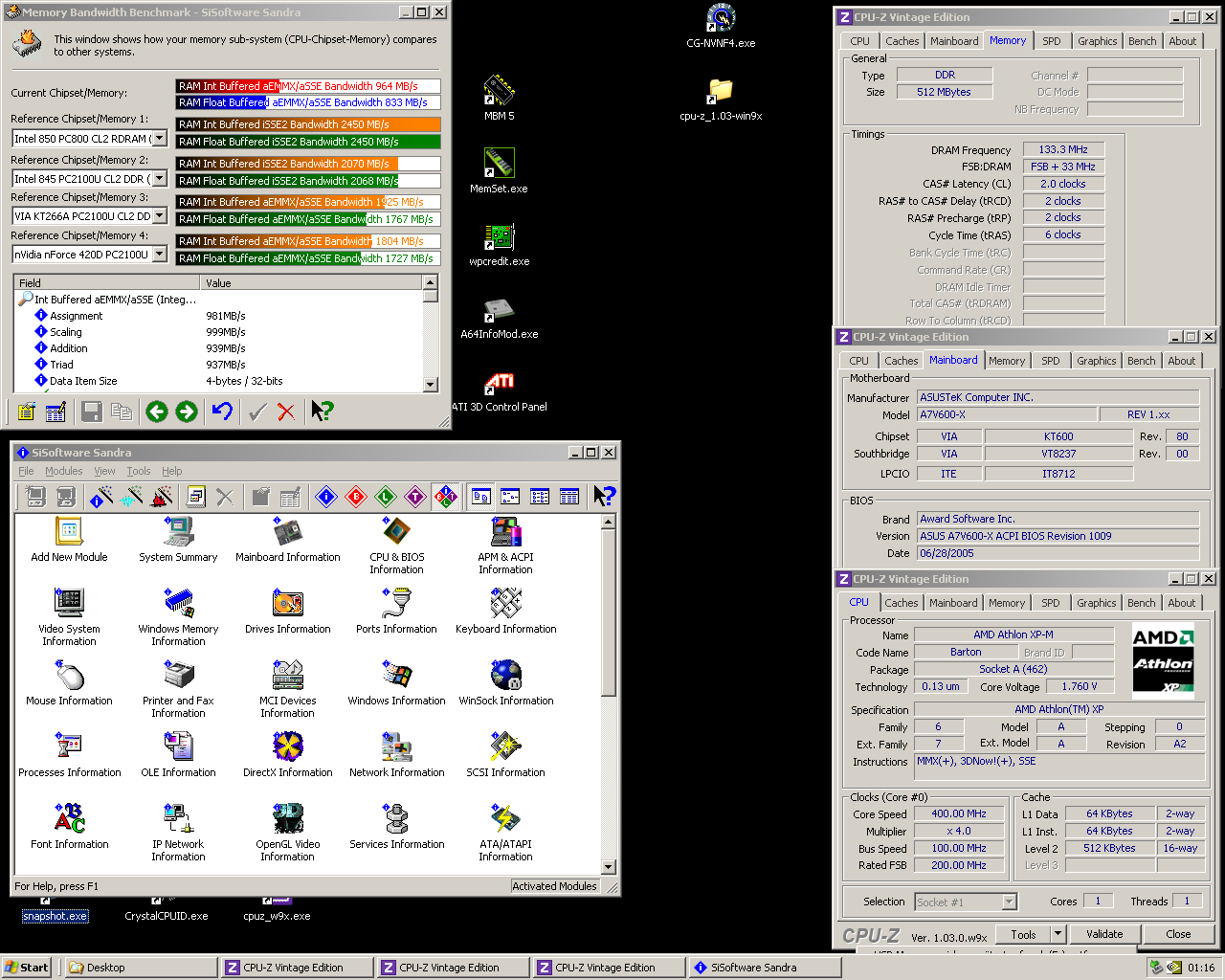Viewport: 1225px width, 980px height.
Task: Open DirectX Information module
Action: [287, 755]
